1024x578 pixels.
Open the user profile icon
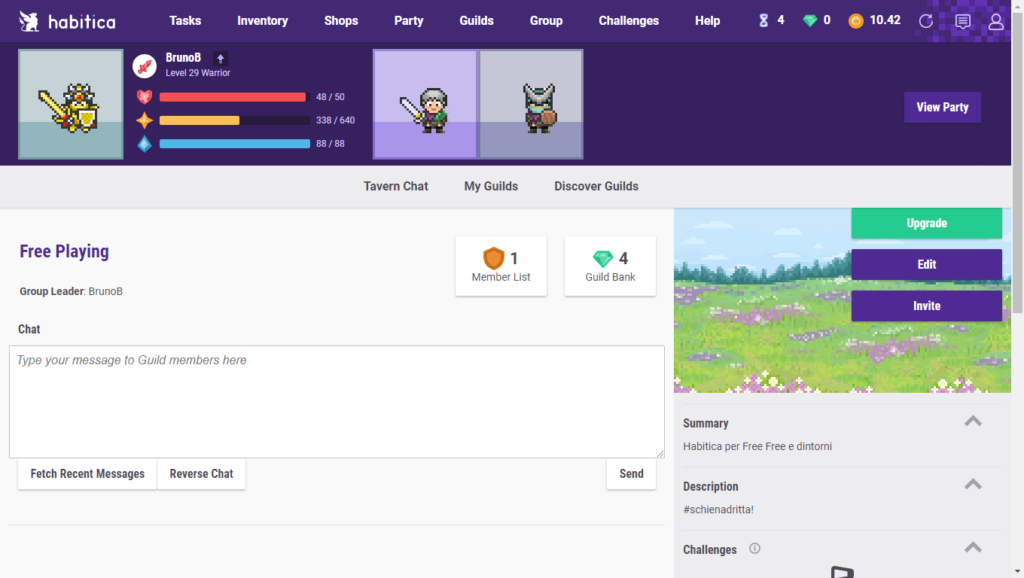[996, 21]
